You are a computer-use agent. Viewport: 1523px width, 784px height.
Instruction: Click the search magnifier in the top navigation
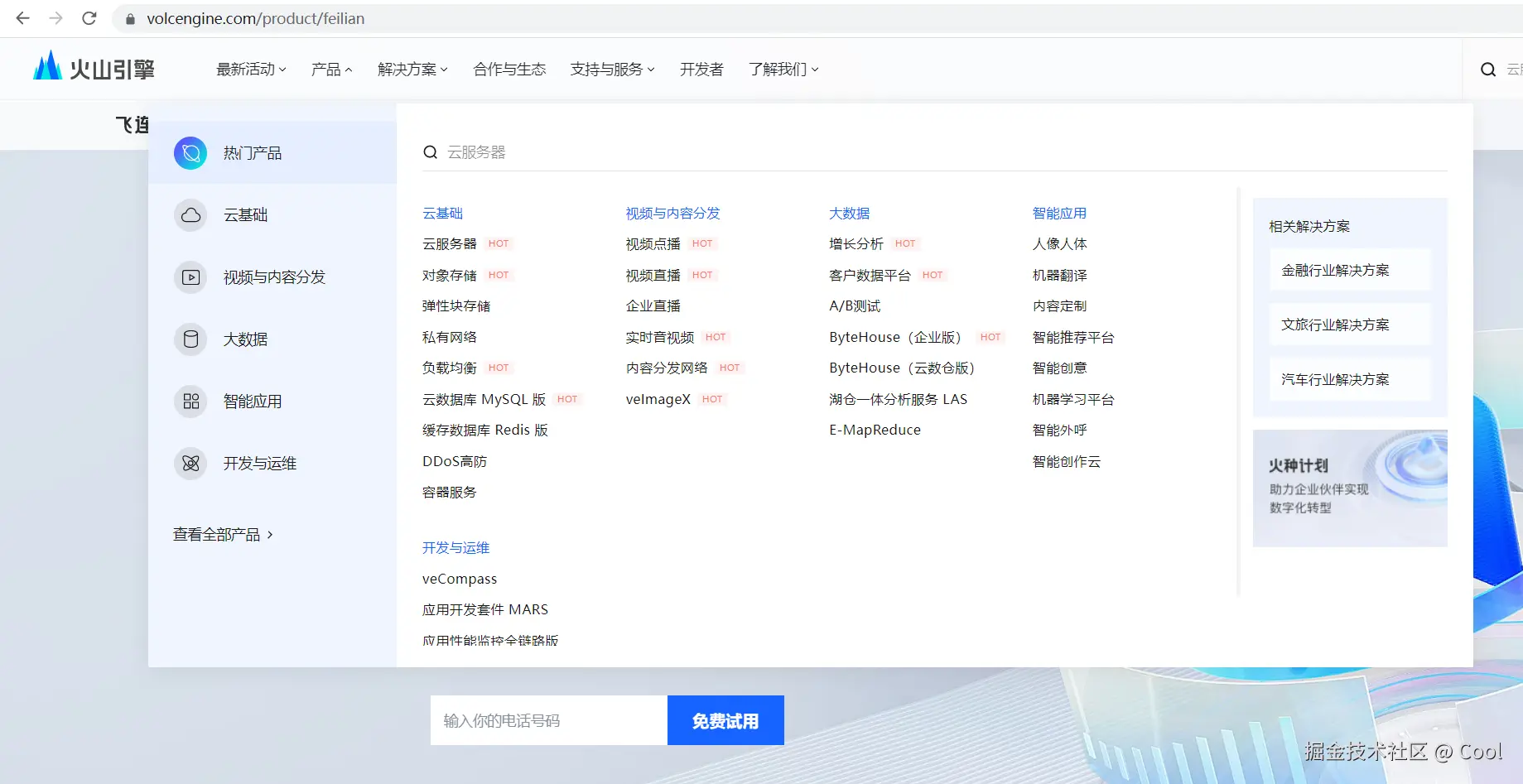[x=1488, y=70]
